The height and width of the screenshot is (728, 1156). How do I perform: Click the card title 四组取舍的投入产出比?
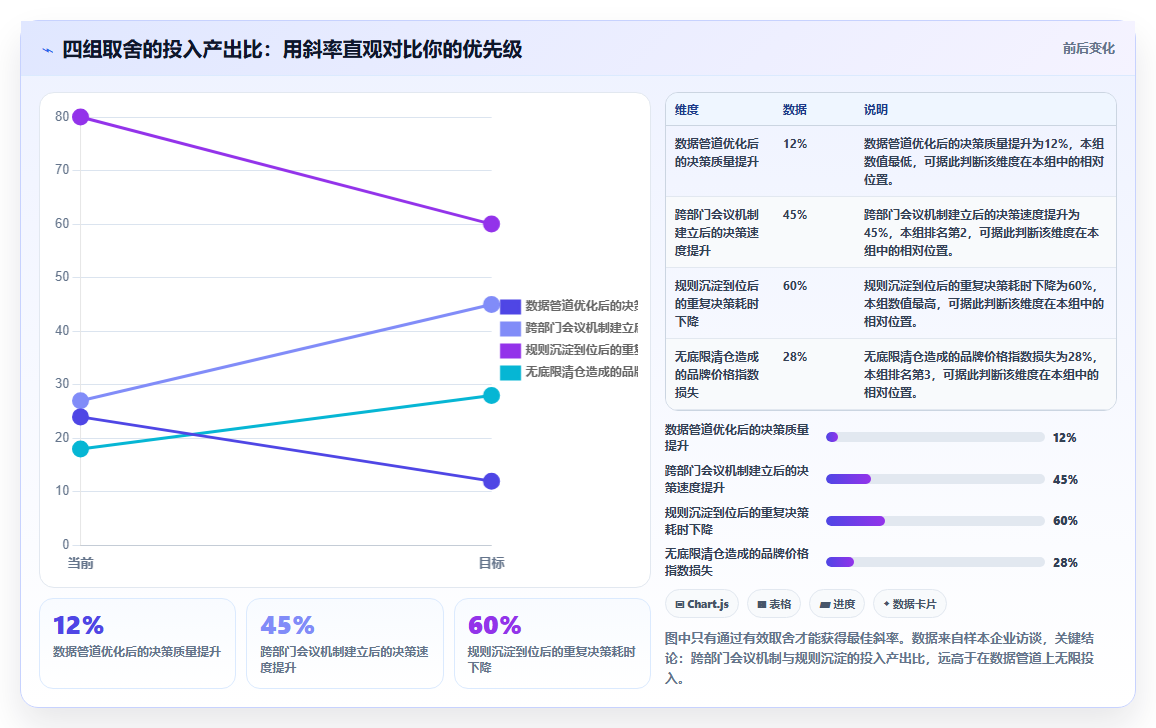(x=292, y=49)
